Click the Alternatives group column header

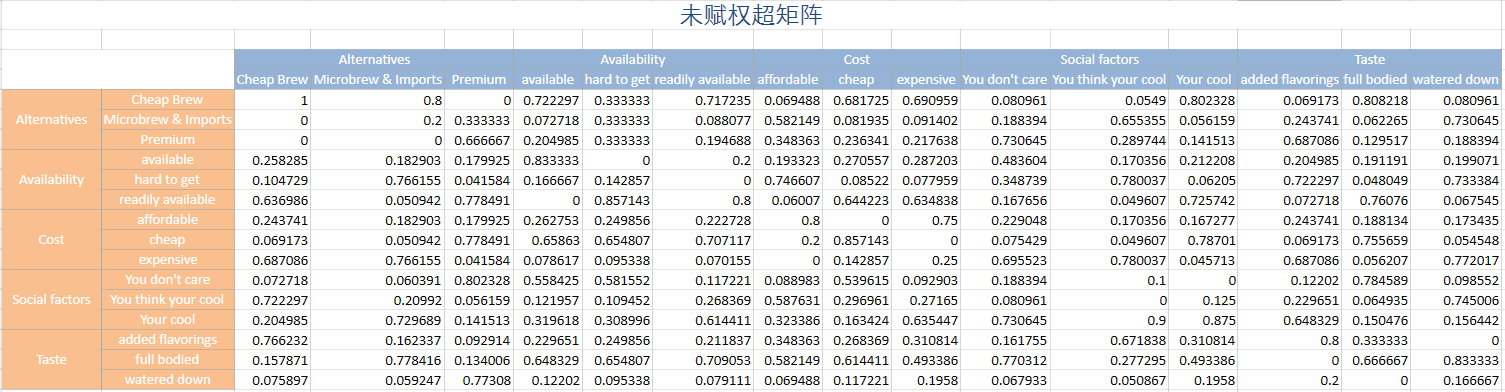(374, 60)
